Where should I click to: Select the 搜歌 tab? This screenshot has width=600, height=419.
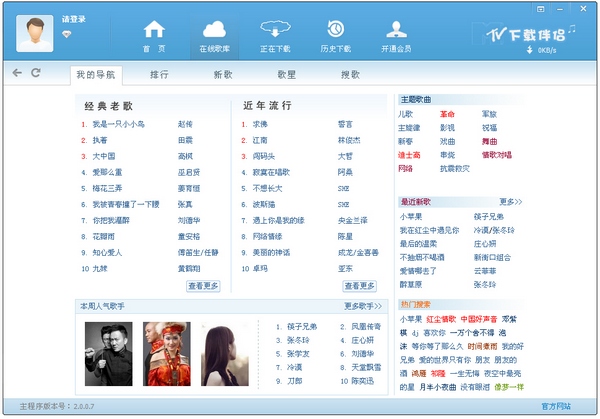click(x=350, y=74)
